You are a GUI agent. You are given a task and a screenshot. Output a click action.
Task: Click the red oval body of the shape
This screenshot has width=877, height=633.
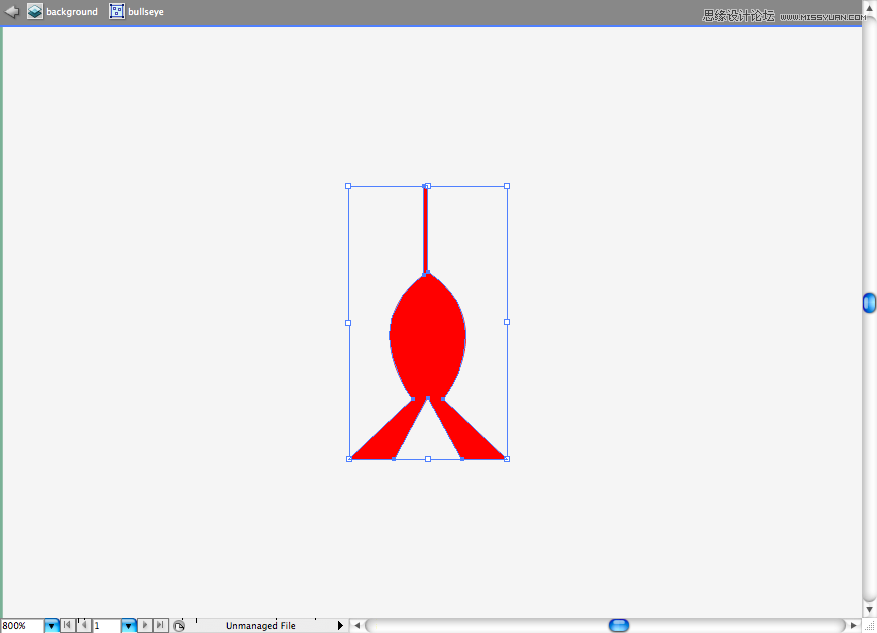(x=428, y=337)
